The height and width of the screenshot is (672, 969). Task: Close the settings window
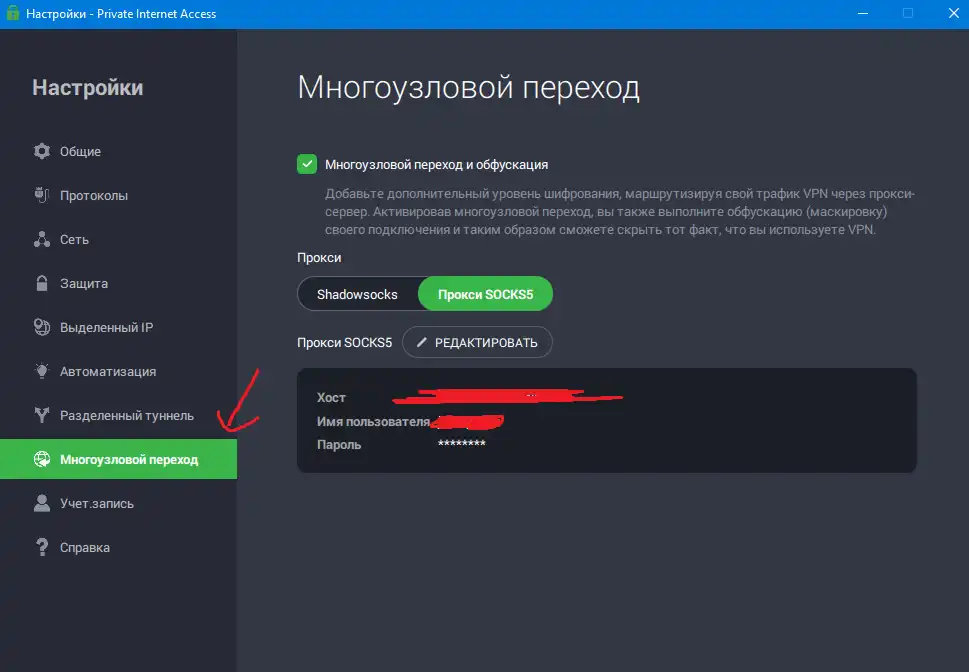tap(954, 13)
